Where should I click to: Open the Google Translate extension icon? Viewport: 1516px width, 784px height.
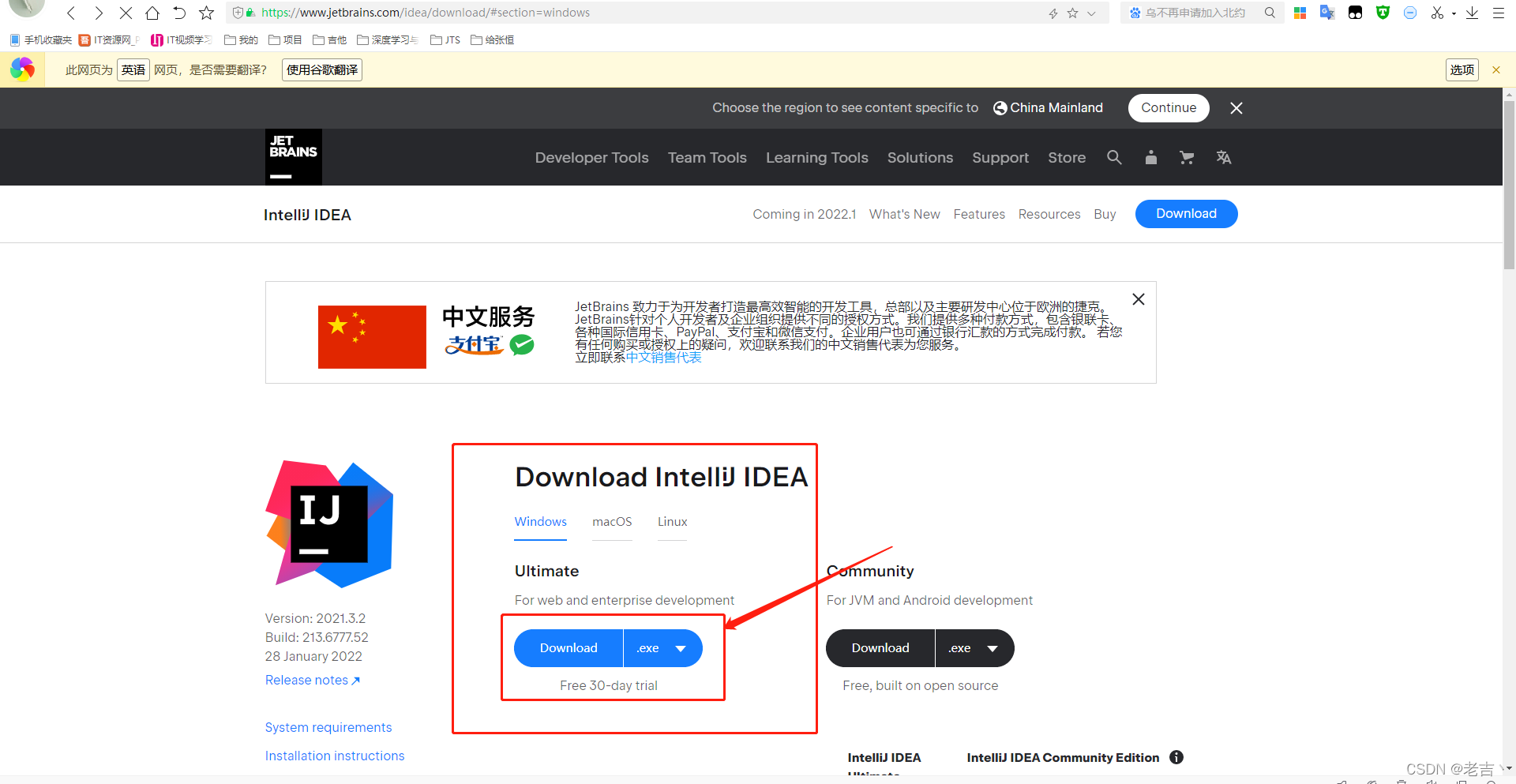click(1327, 13)
